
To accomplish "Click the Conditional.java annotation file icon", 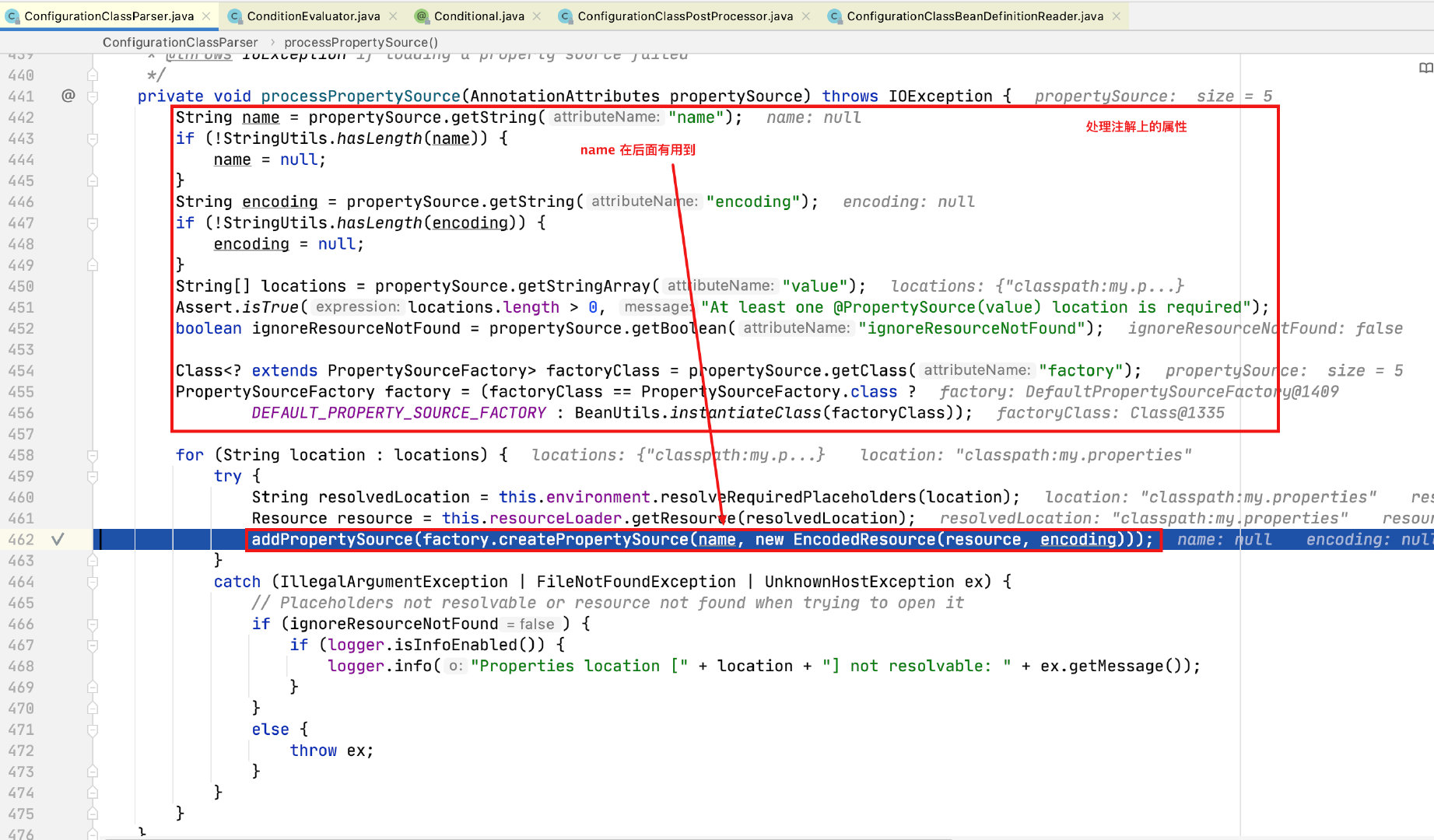I will pyautogui.click(x=422, y=16).
